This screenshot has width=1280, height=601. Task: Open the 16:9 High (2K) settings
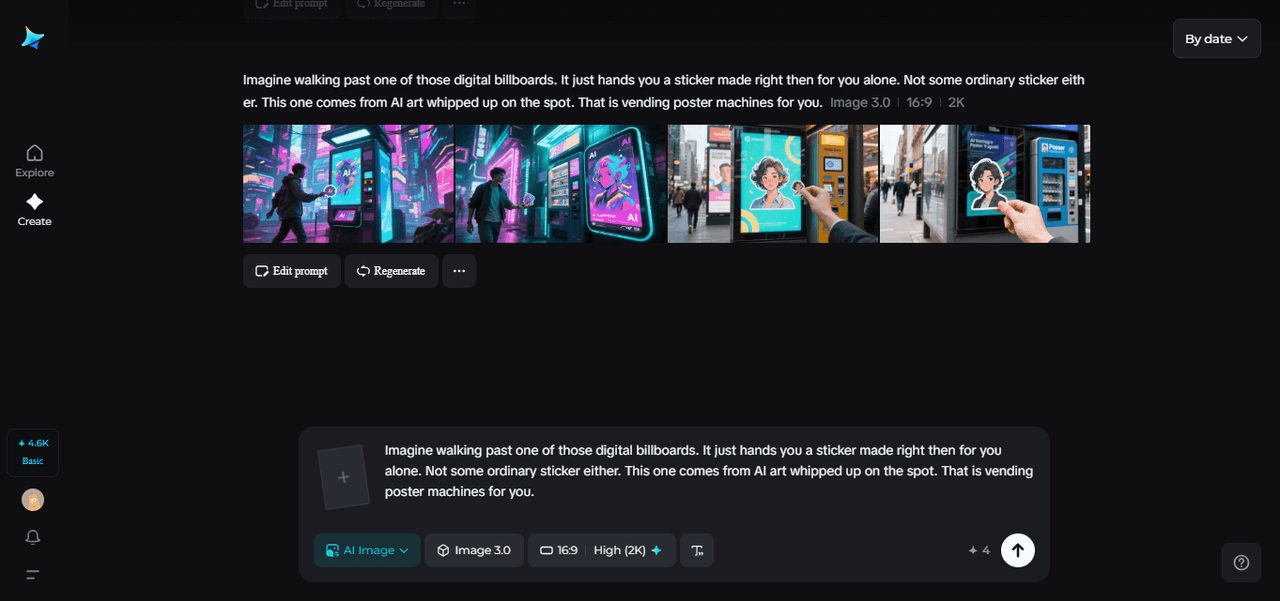click(x=601, y=550)
